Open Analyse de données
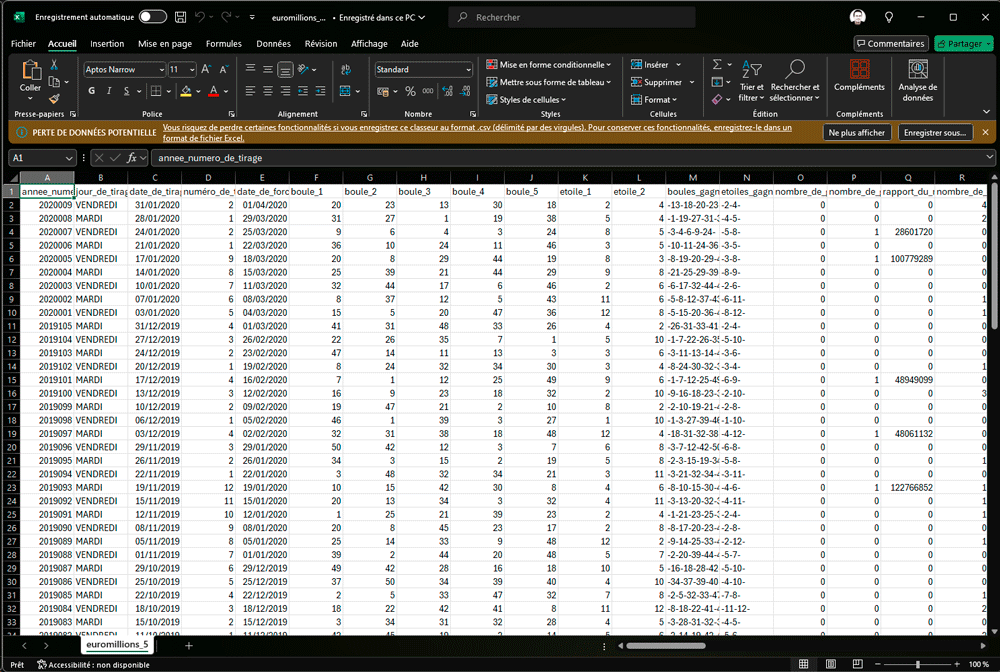This screenshot has height=672, width=1000. pos(918,80)
